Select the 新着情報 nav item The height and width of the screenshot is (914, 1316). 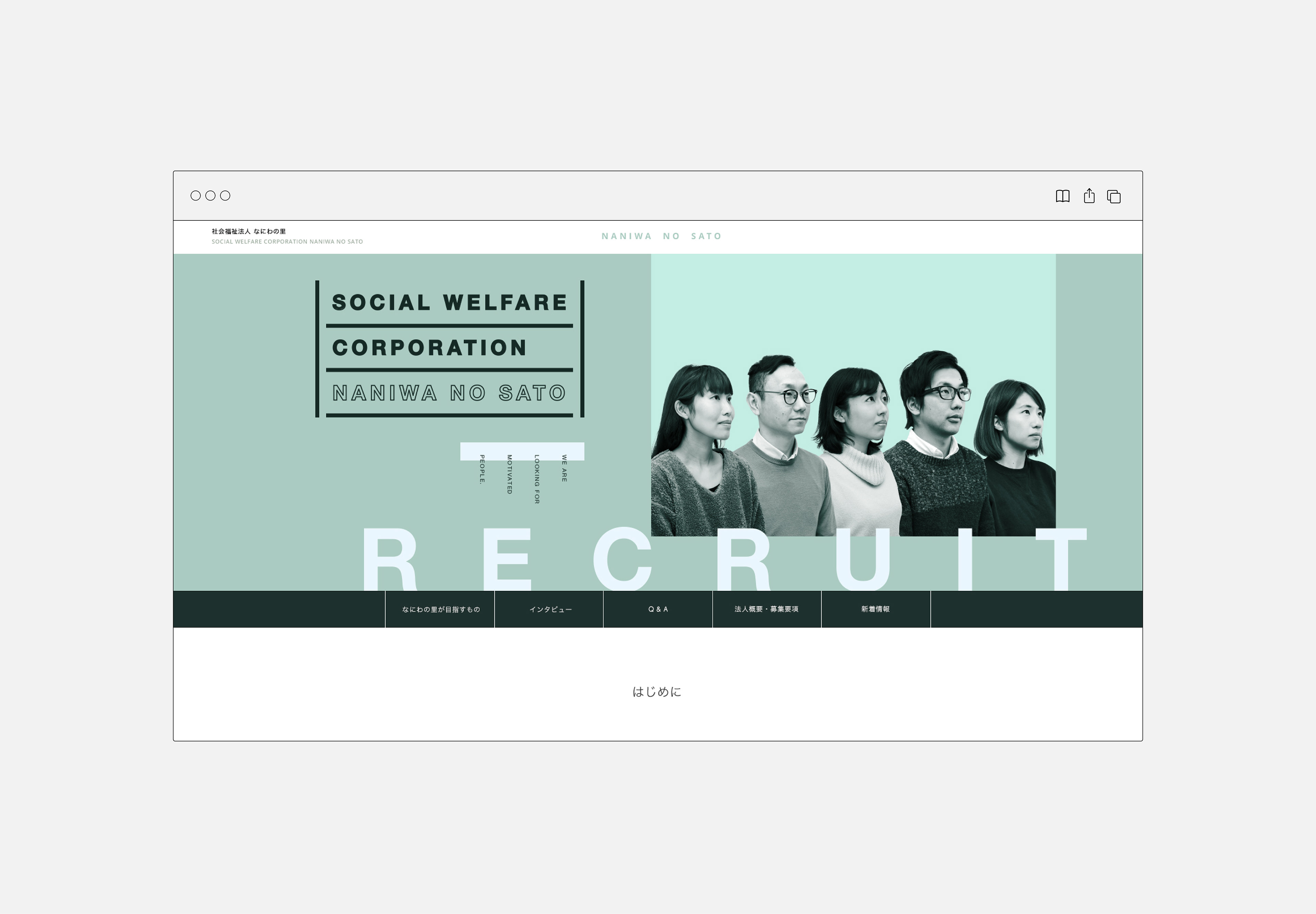click(x=876, y=609)
